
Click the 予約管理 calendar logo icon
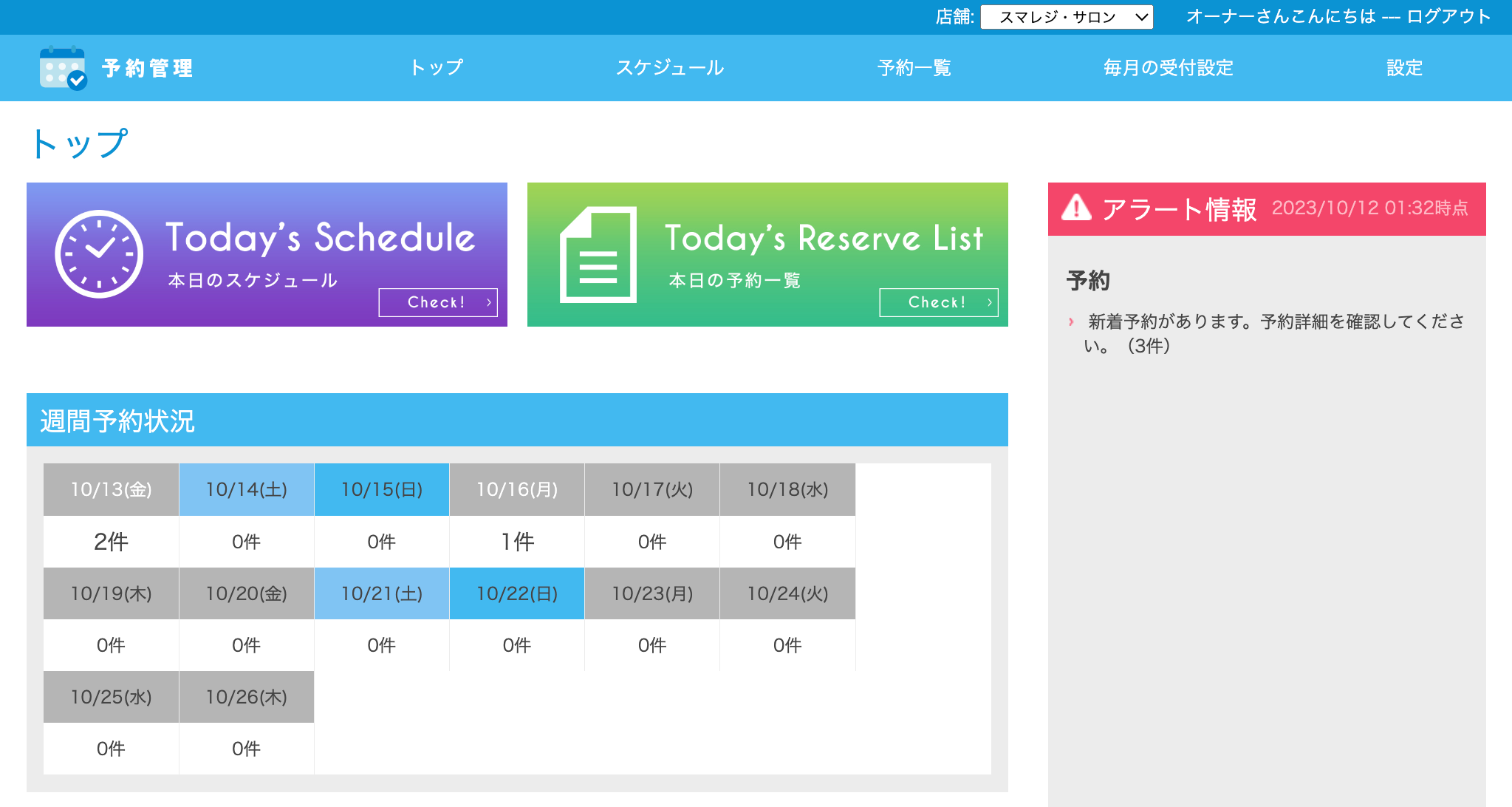(x=64, y=68)
